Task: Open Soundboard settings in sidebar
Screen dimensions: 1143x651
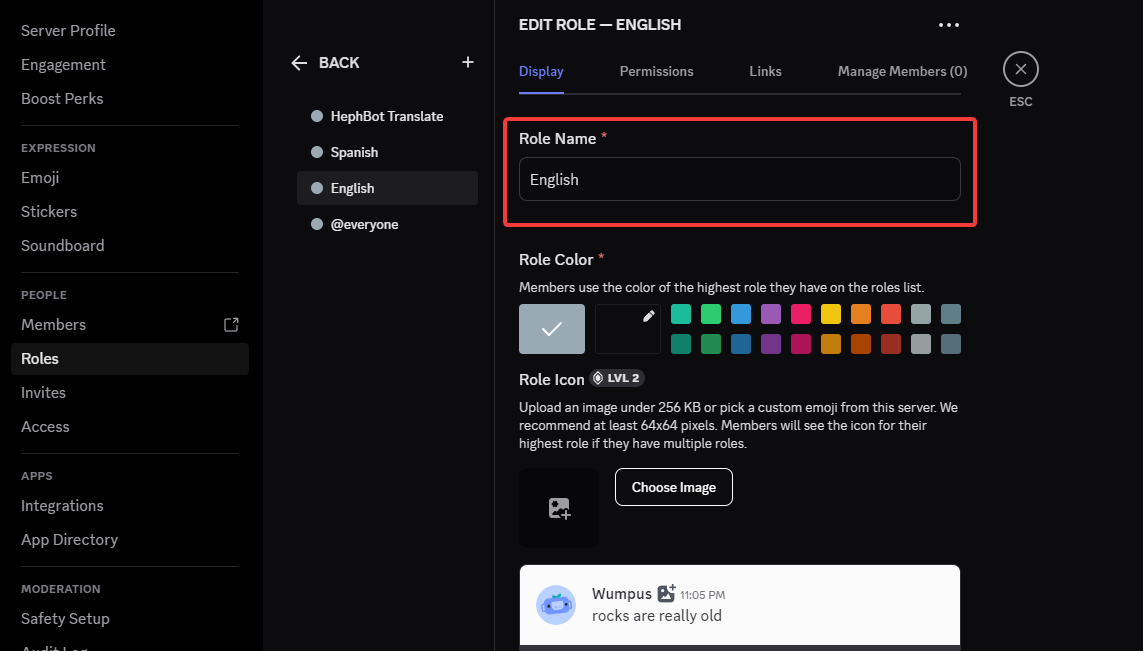Action: coord(62,245)
